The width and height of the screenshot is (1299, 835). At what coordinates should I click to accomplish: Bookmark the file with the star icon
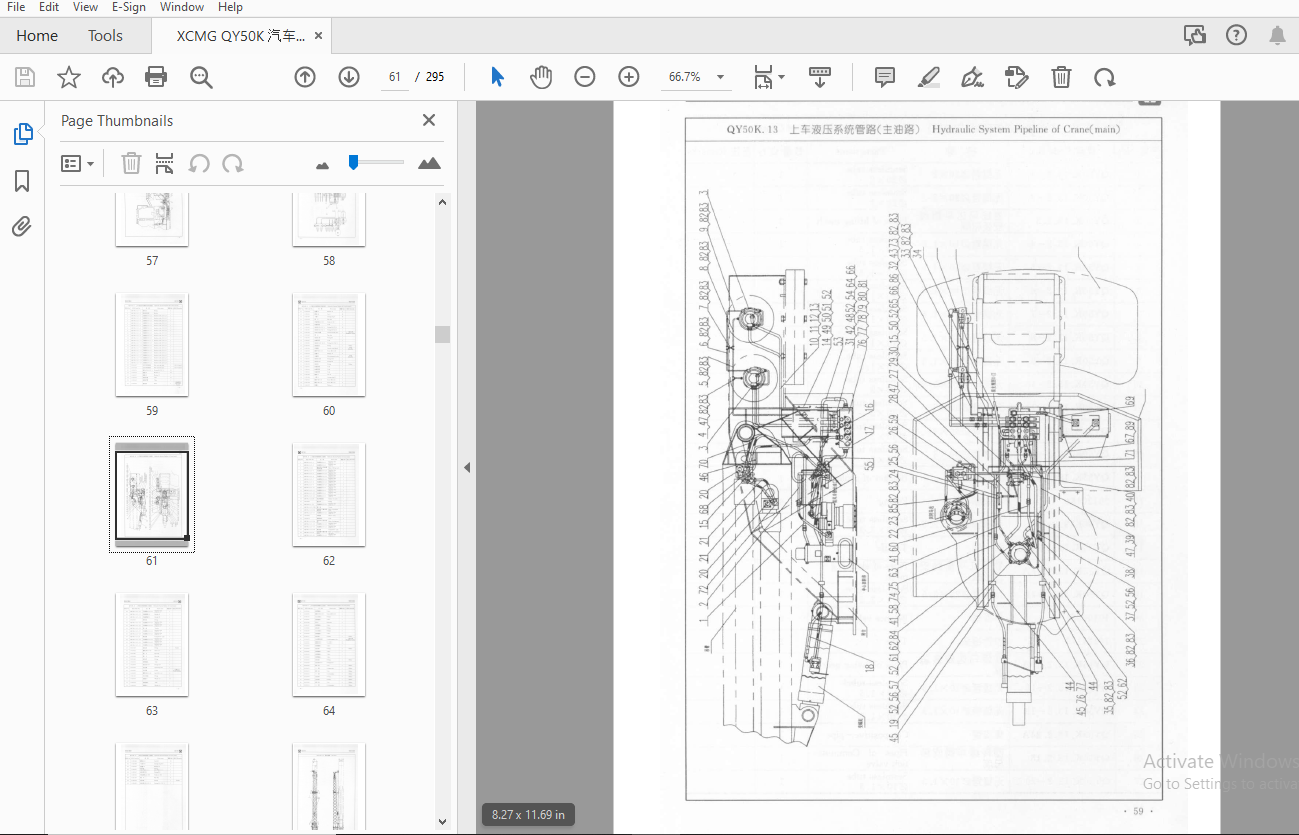click(x=68, y=77)
